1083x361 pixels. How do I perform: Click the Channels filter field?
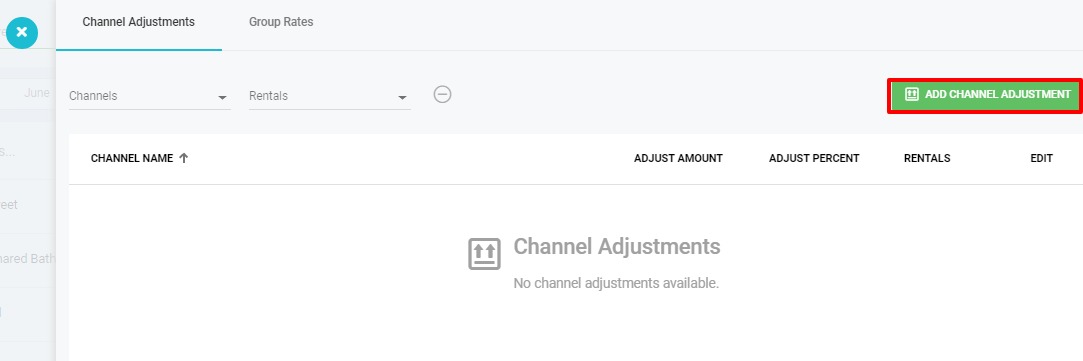point(150,96)
